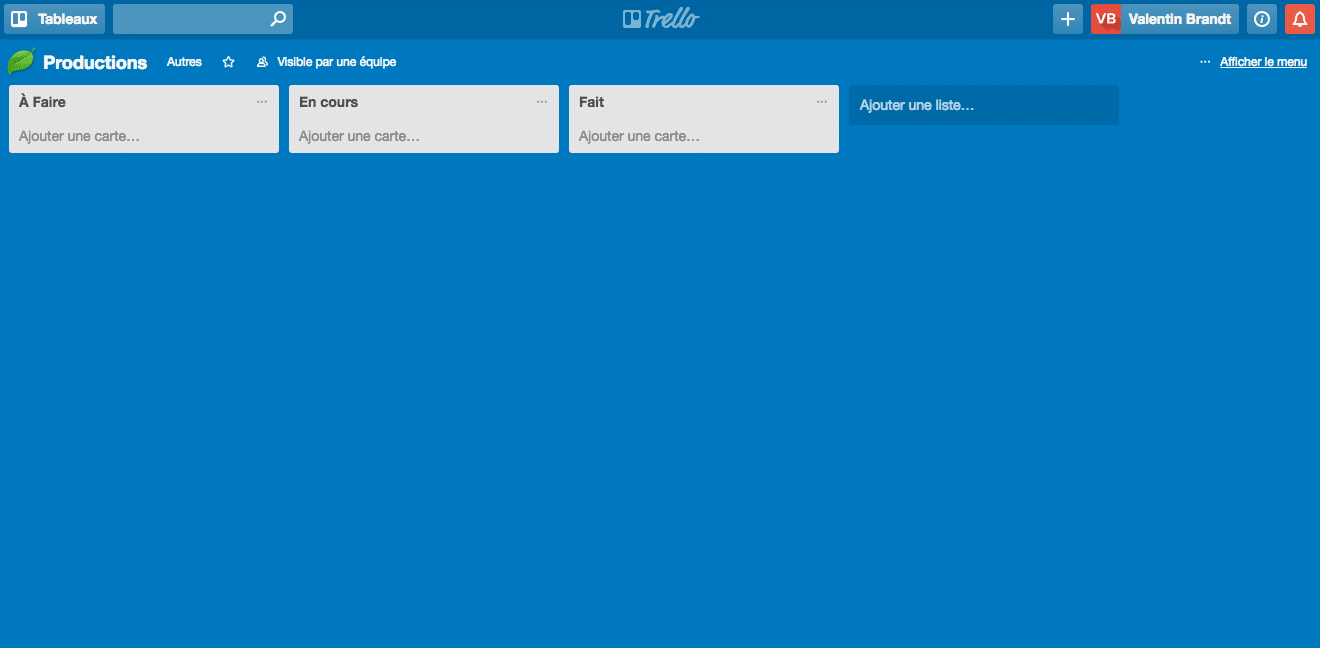The height and width of the screenshot is (648, 1320).
Task: Click the search input field
Action: click(x=202, y=19)
